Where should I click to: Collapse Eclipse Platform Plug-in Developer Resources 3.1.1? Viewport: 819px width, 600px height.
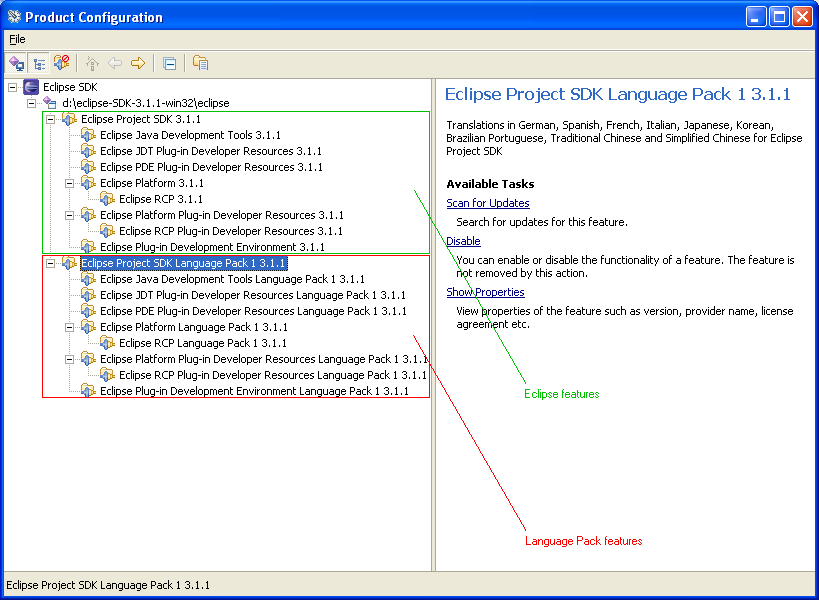[x=69, y=215]
